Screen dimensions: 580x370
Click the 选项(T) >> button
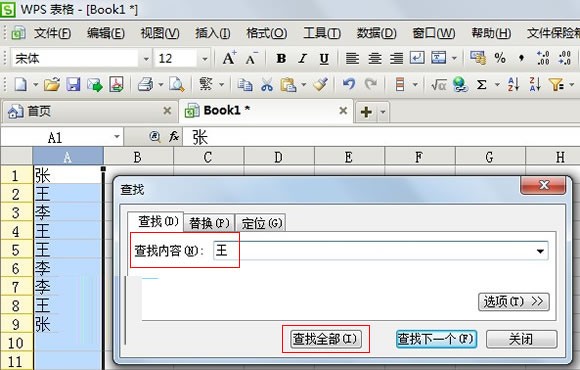(x=513, y=302)
